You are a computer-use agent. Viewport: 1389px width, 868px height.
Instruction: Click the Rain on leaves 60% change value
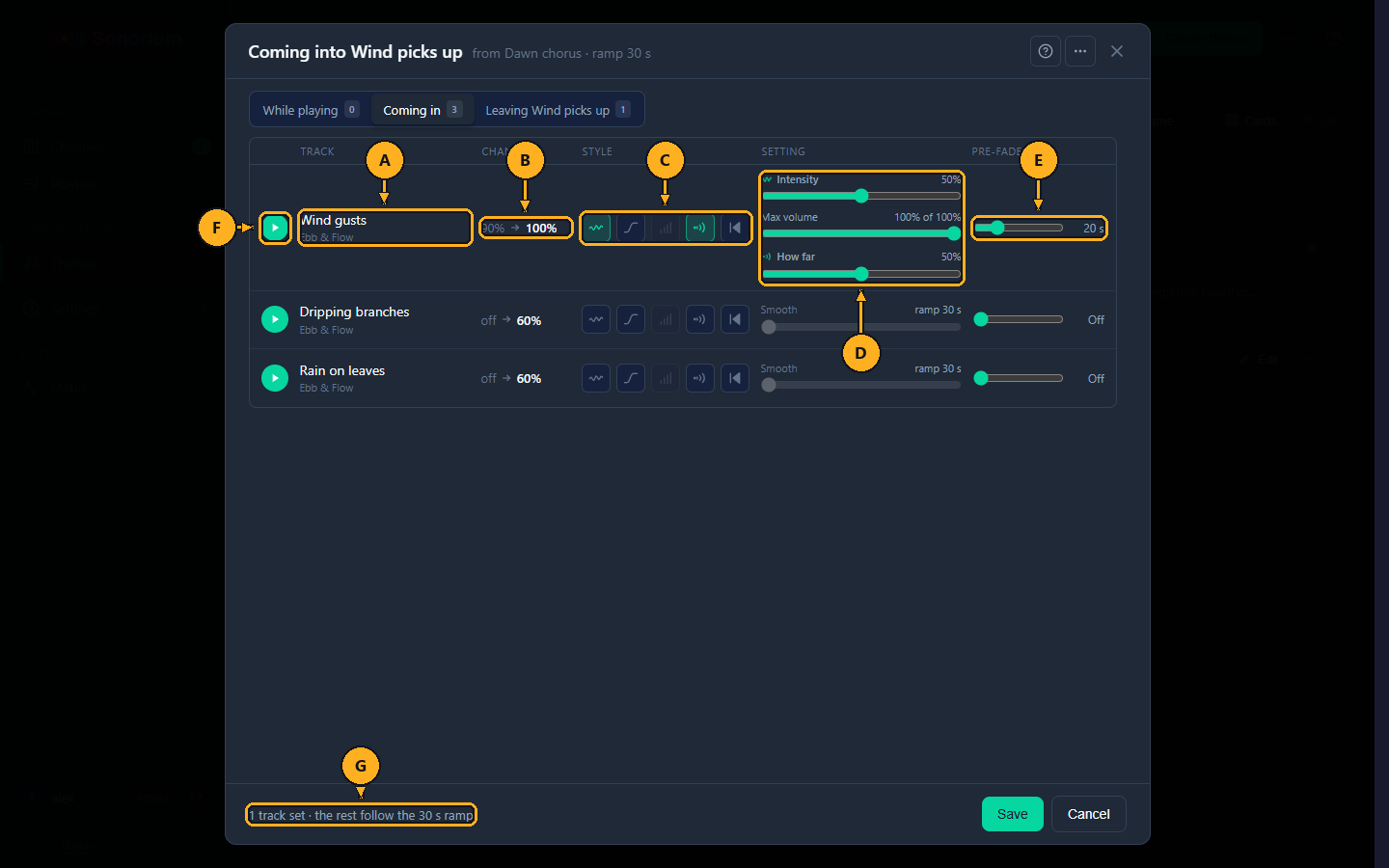529,379
